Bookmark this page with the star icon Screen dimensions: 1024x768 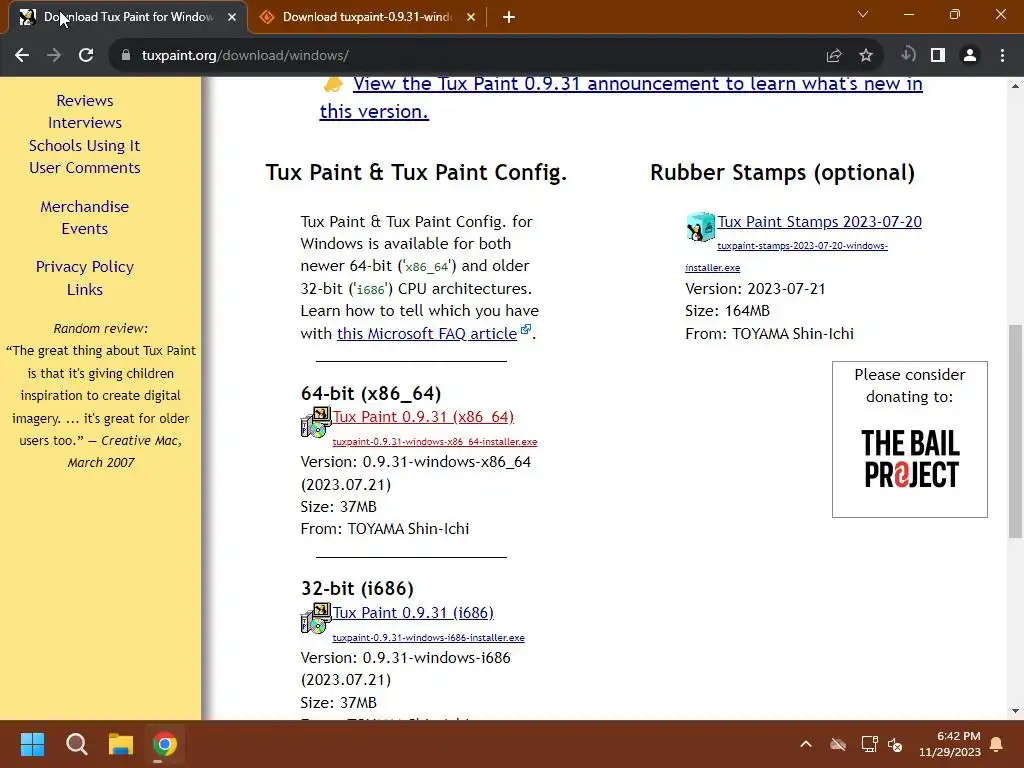click(x=865, y=56)
